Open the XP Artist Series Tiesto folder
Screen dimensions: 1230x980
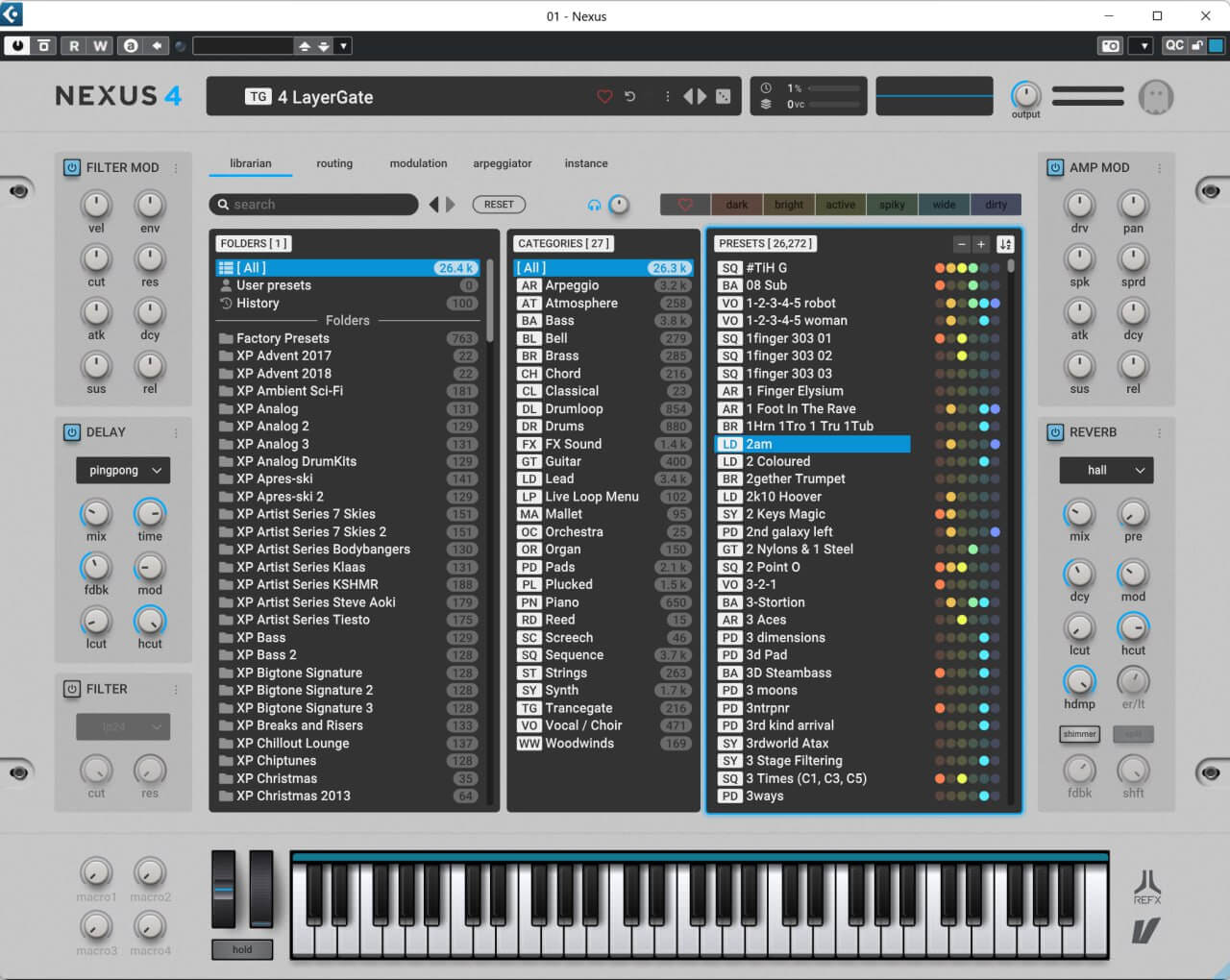(348, 620)
